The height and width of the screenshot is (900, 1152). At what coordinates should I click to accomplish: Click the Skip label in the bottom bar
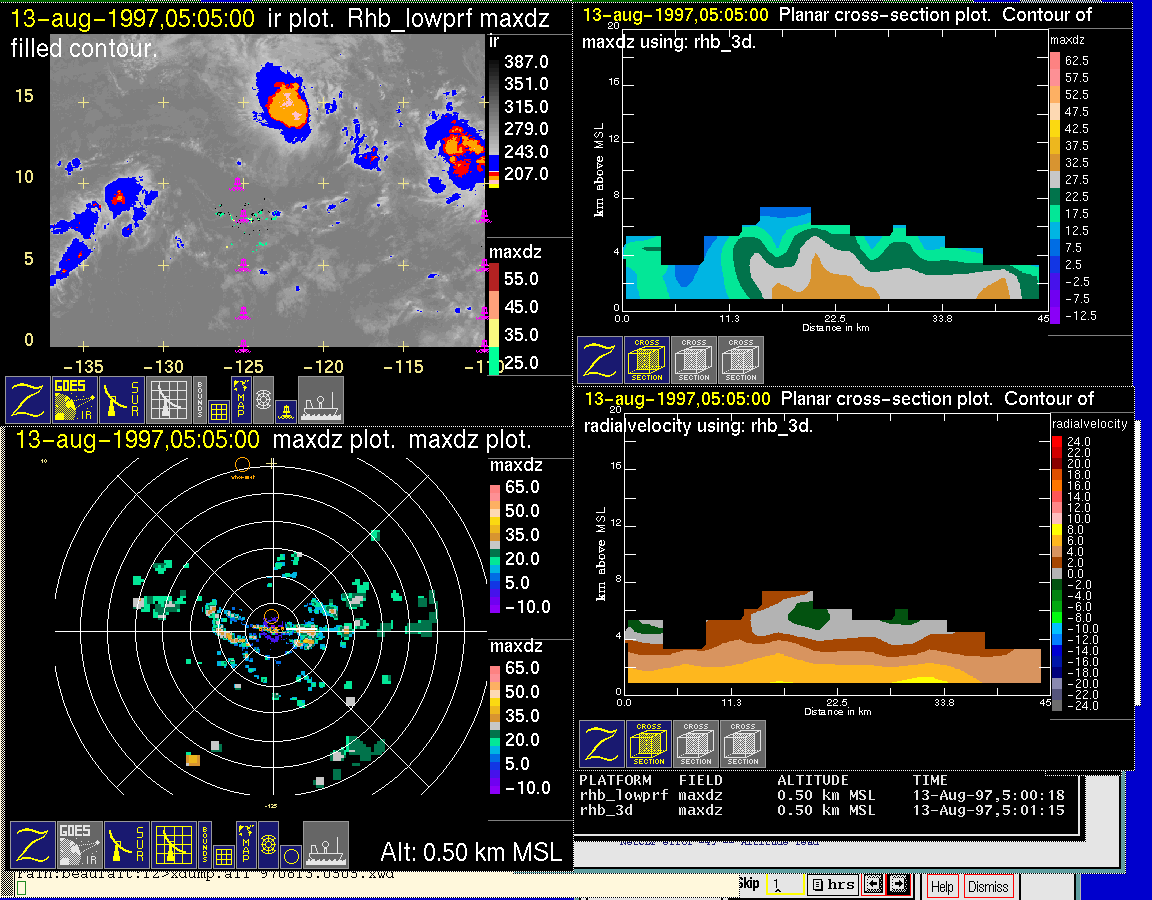click(x=748, y=884)
